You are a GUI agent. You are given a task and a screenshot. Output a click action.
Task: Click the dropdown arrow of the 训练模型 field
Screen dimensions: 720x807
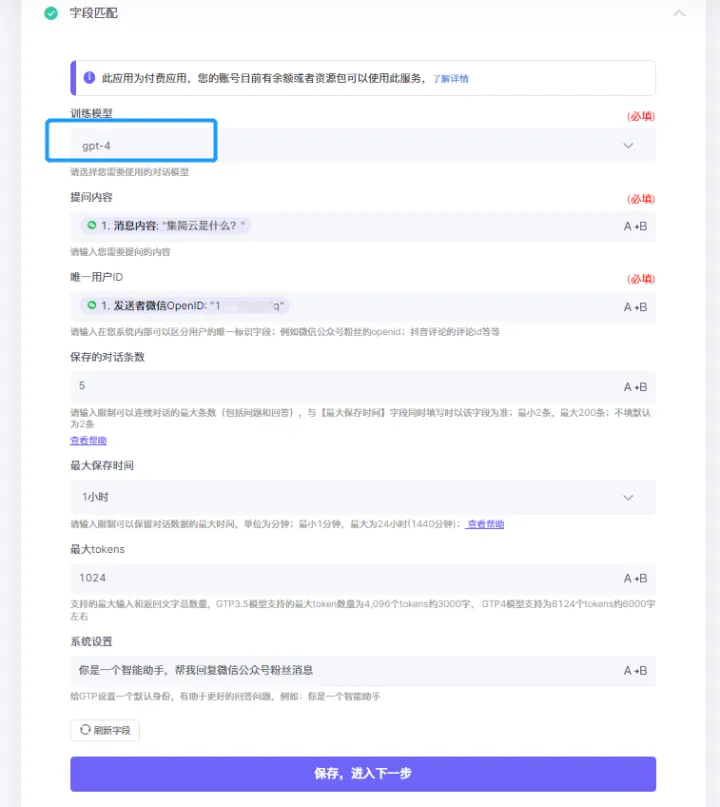click(x=628, y=146)
